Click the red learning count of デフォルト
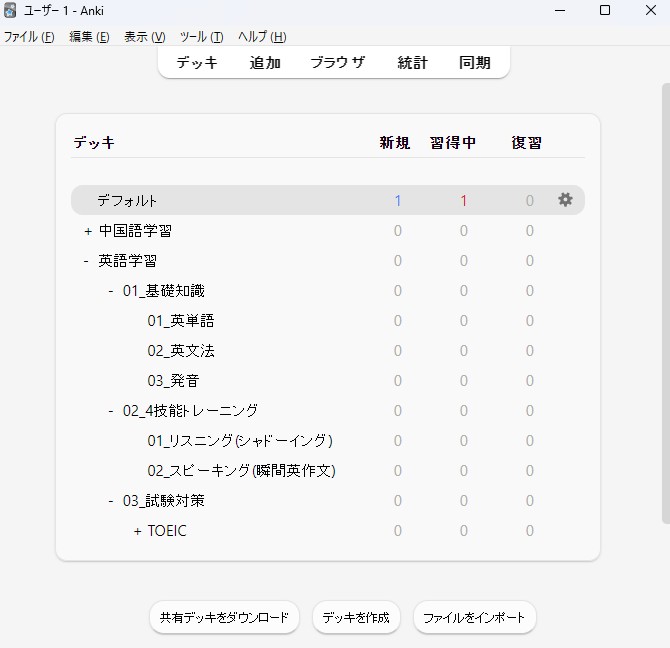The height and width of the screenshot is (648, 670). click(x=464, y=200)
